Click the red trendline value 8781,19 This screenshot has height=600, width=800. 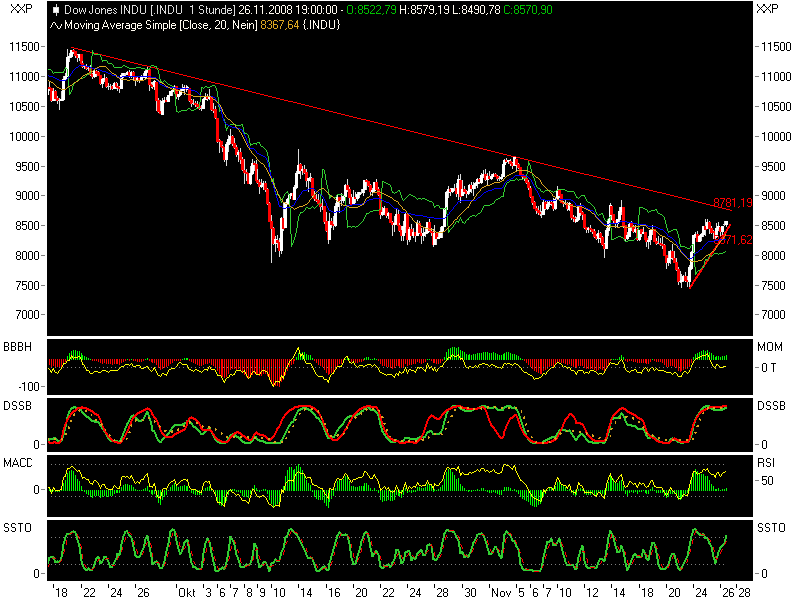point(733,203)
